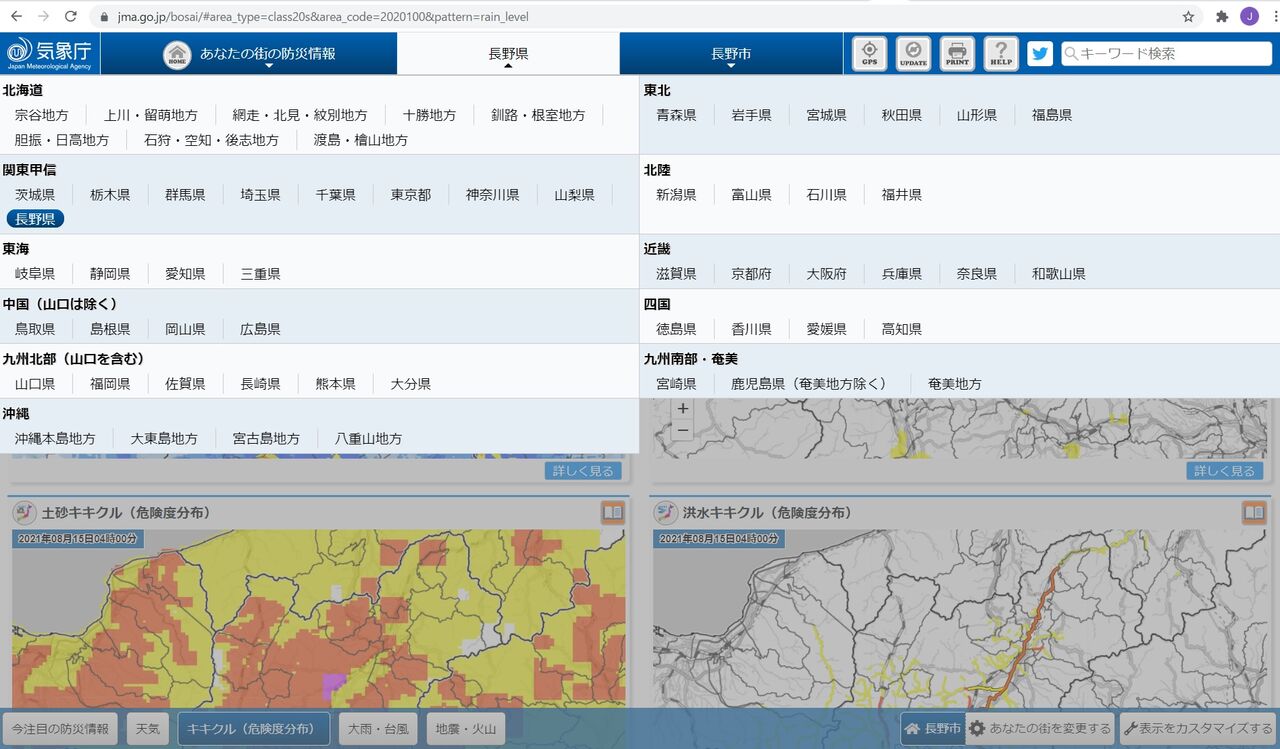The height and width of the screenshot is (749, 1280).
Task: Zoom out the map with minus button
Action: click(x=683, y=430)
